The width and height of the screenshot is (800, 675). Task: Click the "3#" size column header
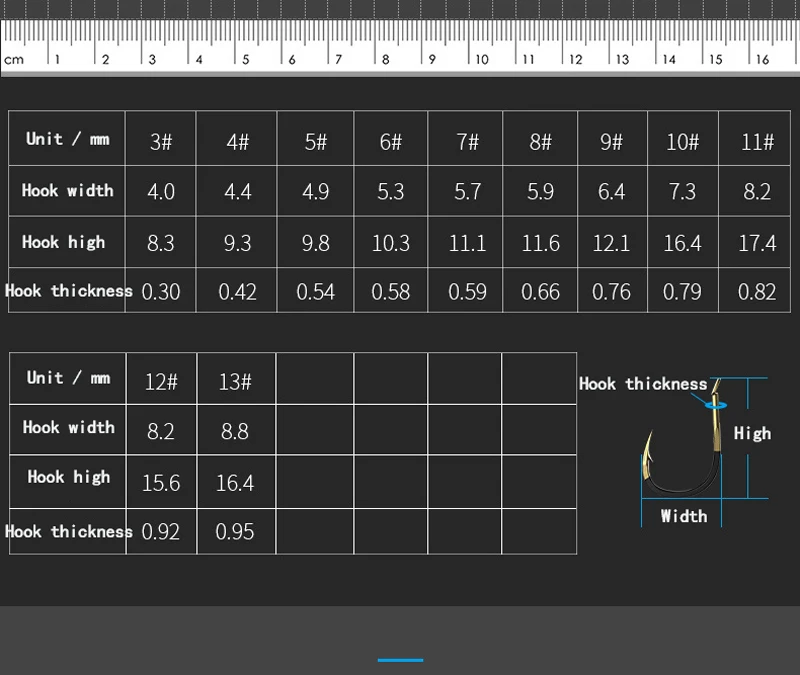point(161,142)
